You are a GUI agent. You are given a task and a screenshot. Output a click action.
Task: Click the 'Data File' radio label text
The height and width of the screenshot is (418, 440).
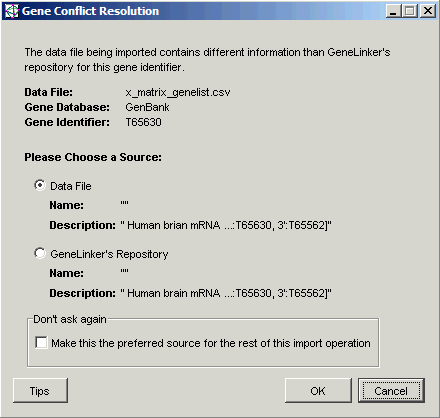71,186
